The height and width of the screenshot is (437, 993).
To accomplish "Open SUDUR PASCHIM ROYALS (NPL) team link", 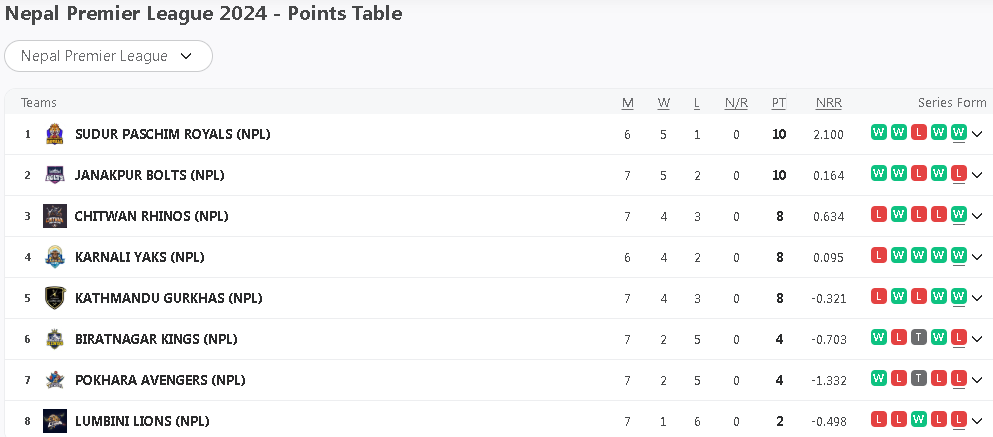I will pyautogui.click(x=172, y=134).
